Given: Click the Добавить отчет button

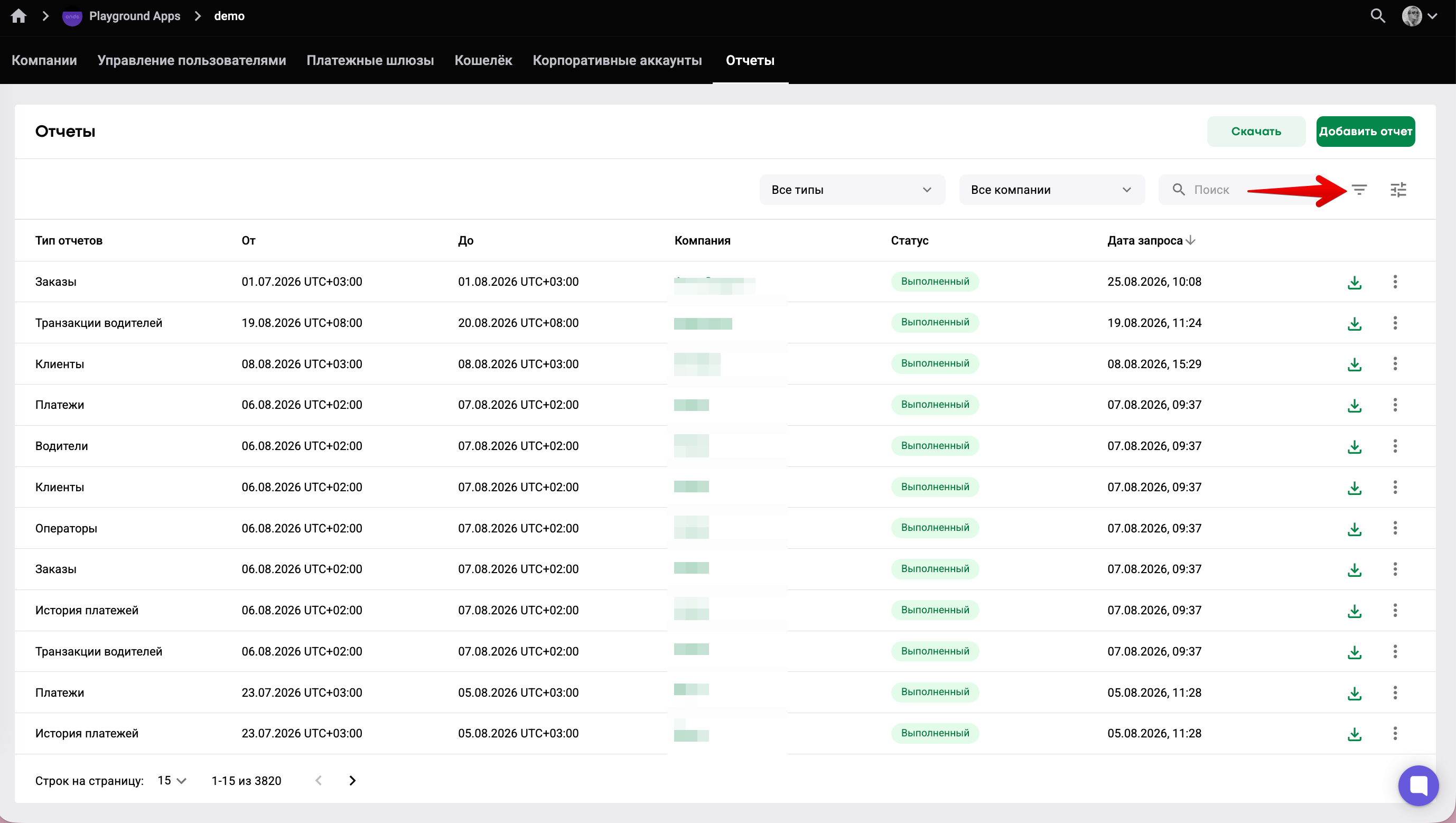Looking at the screenshot, I should tap(1365, 132).
